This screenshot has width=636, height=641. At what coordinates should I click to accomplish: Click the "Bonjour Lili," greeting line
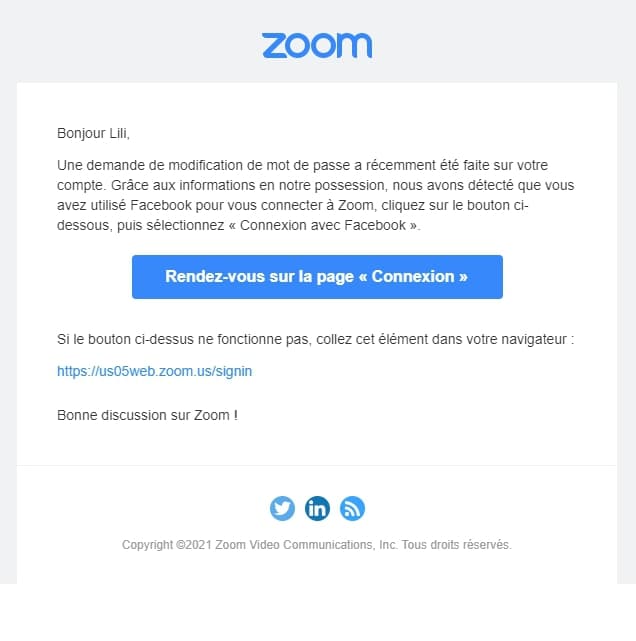pos(93,133)
